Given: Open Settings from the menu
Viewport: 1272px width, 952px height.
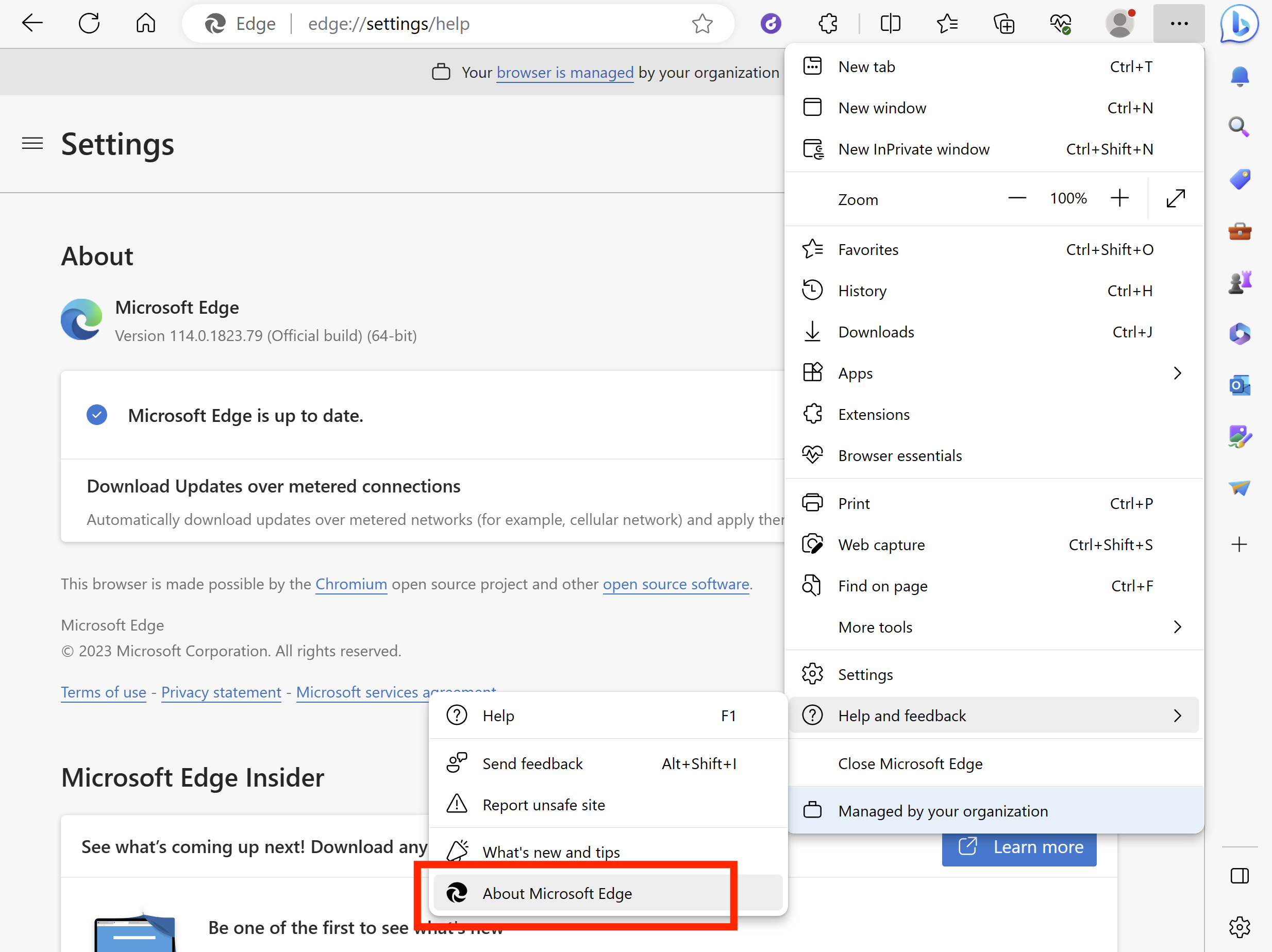Looking at the screenshot, I should (994, 674).
